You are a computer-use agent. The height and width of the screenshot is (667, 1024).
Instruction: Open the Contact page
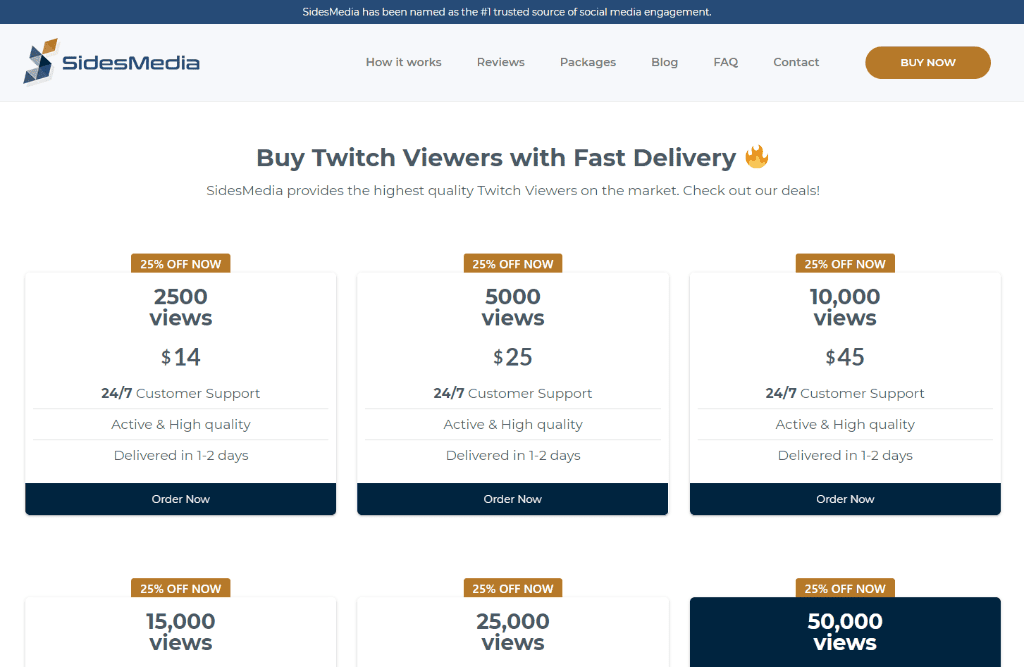[796, 62]
